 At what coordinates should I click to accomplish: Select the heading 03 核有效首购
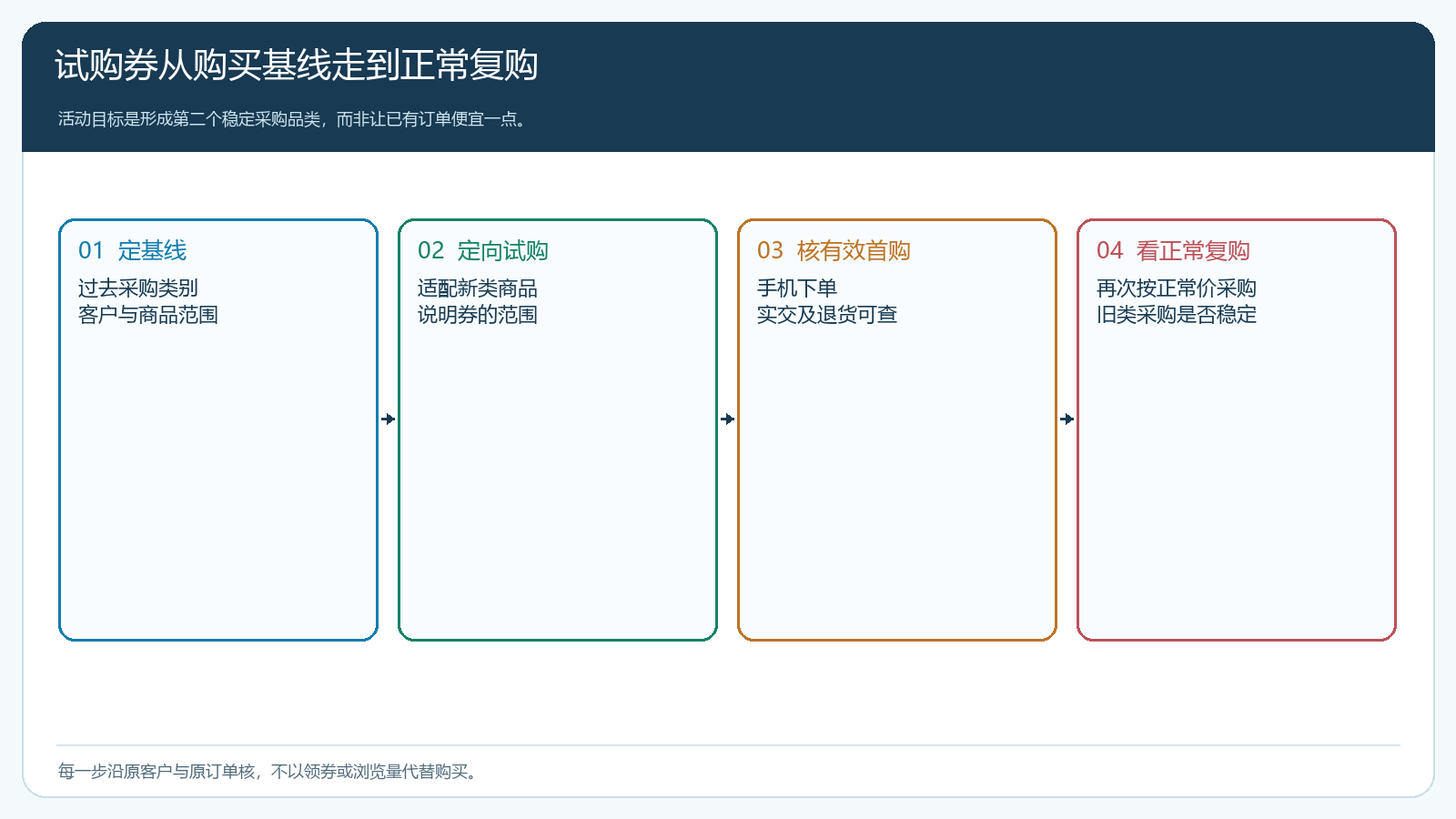tap(834, 250)
